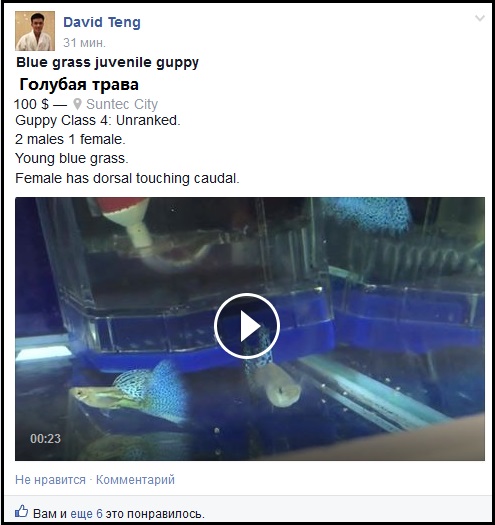
Task: Click the 'Комментарий' link
Action: (x=135, y=480)
